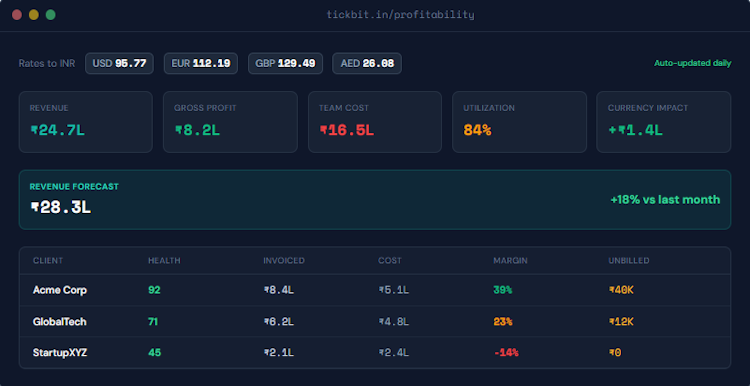Click Acme Corp health score 92
Image resolution: width=750 pixels, height=386 pixels.
(154, 290)
